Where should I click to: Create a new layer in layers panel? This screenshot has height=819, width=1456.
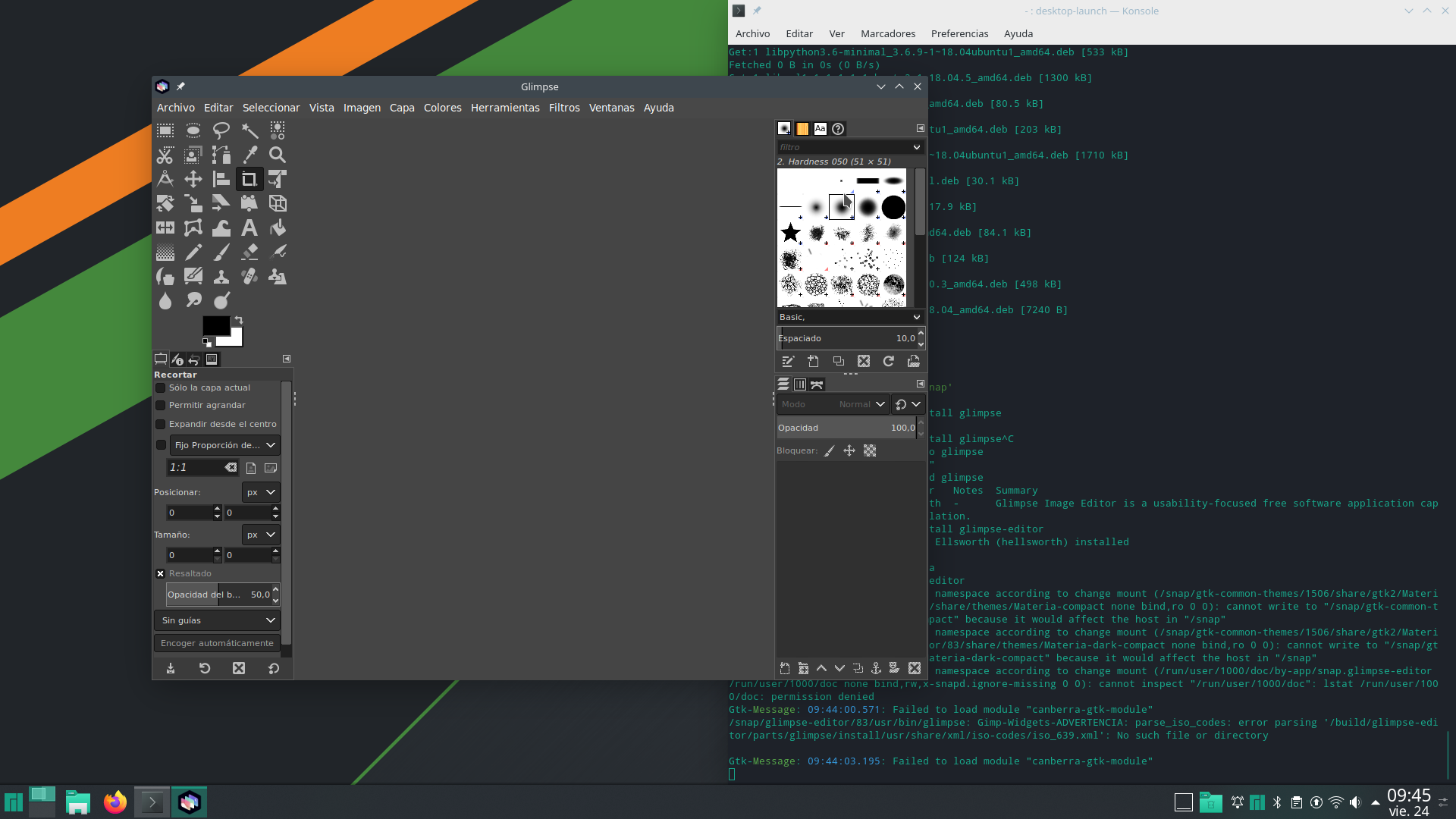click(785, 668)
